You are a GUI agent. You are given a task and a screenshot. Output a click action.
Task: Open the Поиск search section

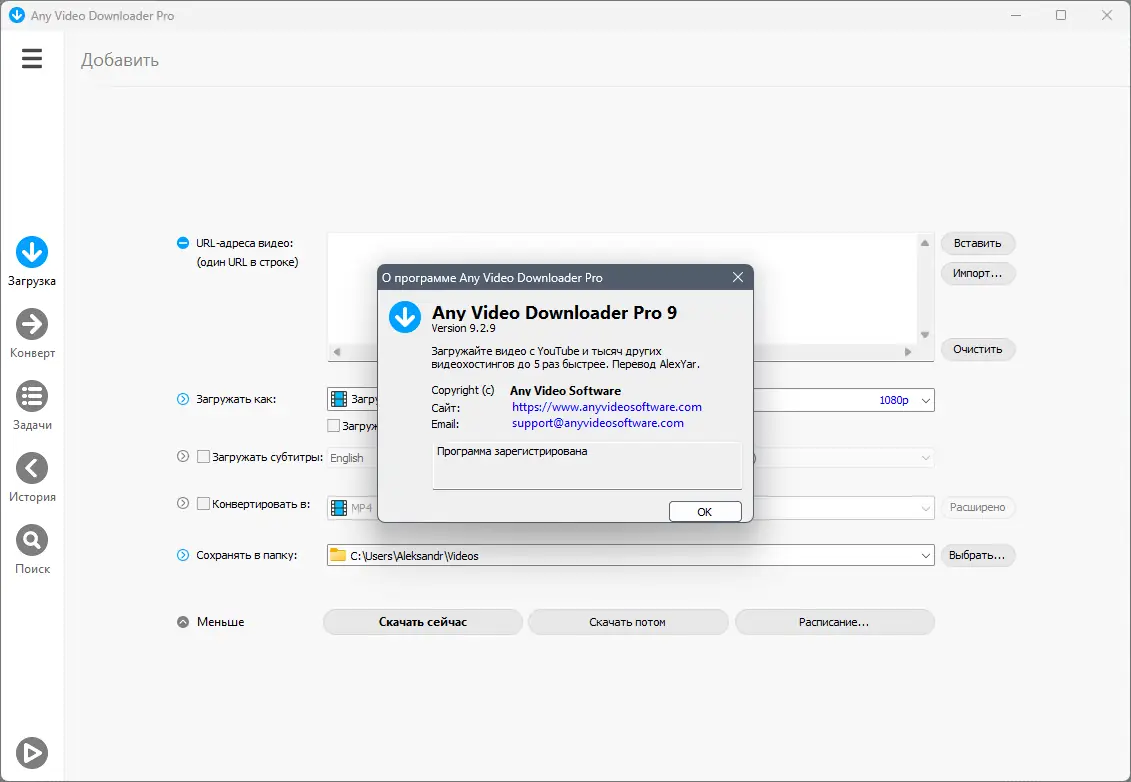[32, 550]
